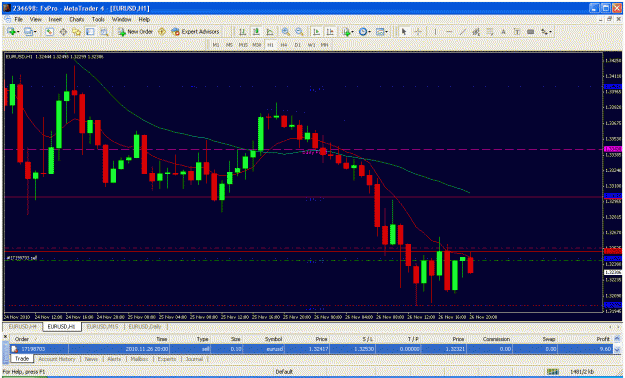Switch chart to Bar Chart style

(x=242, y=32)
